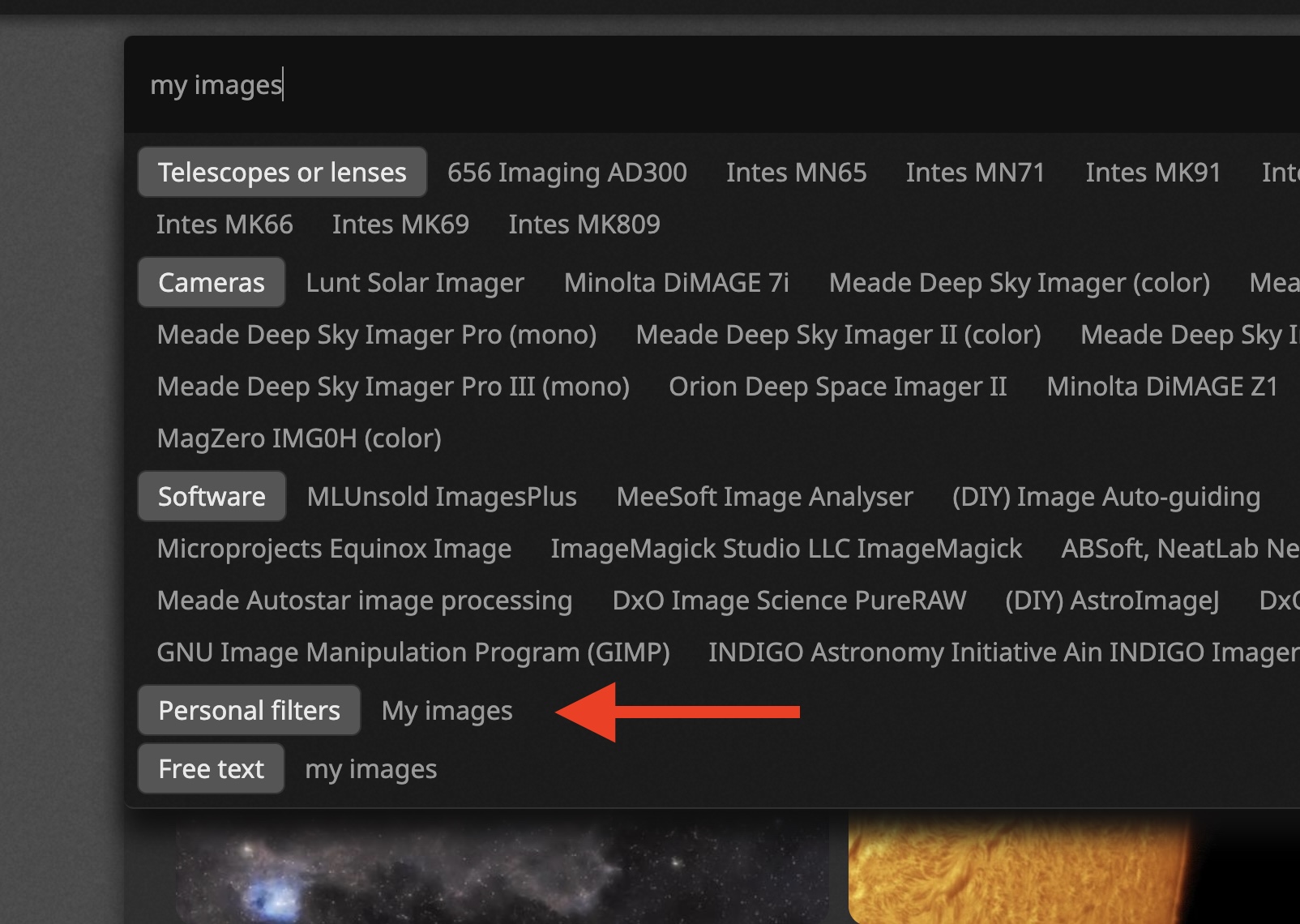The image size is (1300, 924).
Task: Choose Microprojects Equinox Image
Action: click(334, 548)
